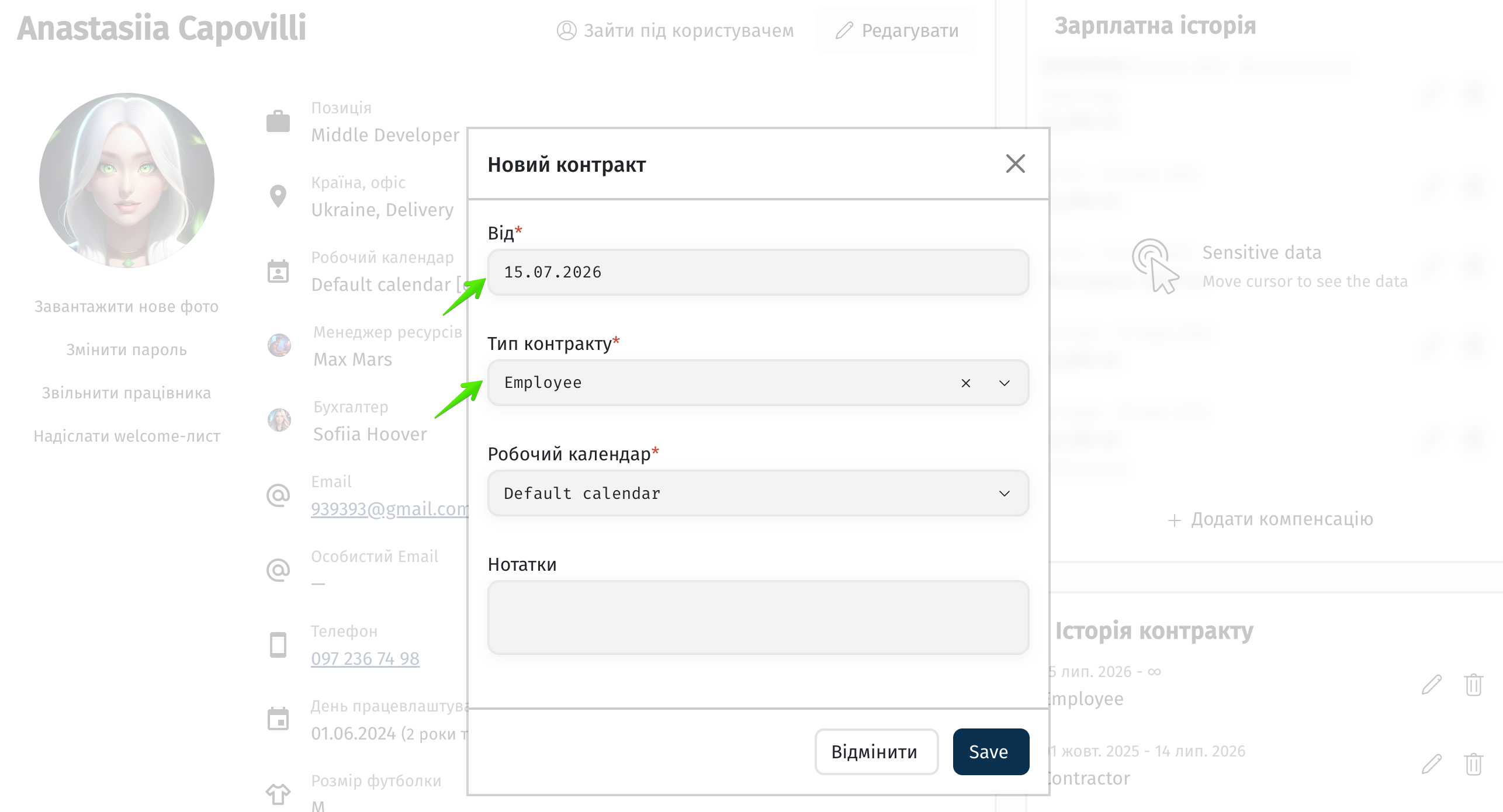Delete the Employee contract history entry
Image resolution: width=1503 pixels, height=812 pixels.
click(1473, 685)
